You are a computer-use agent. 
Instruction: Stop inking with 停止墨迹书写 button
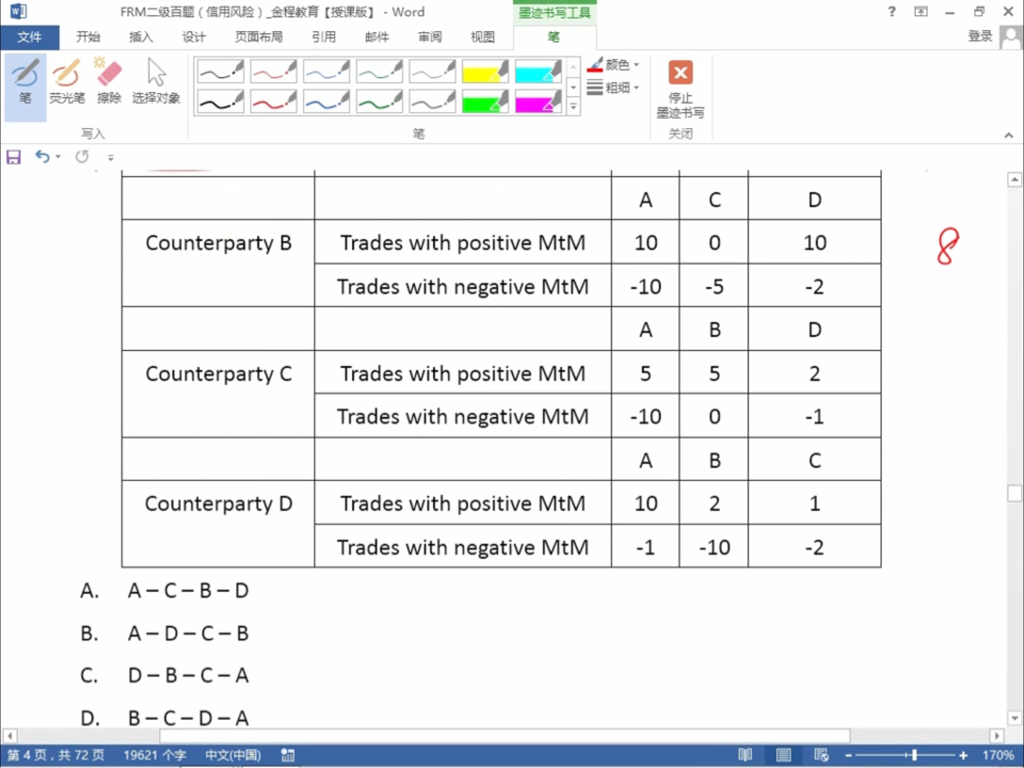coord(680,89)
